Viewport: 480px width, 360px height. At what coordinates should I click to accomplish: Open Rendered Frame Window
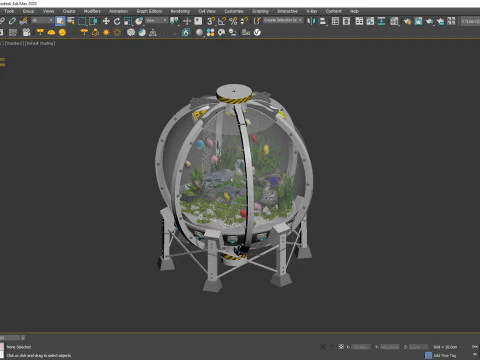click(418, 21)
